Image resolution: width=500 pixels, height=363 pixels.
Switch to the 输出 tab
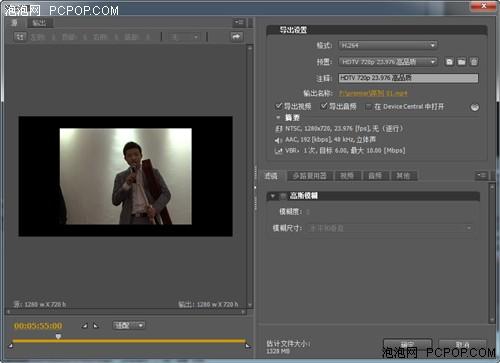(x=39, y=23)
